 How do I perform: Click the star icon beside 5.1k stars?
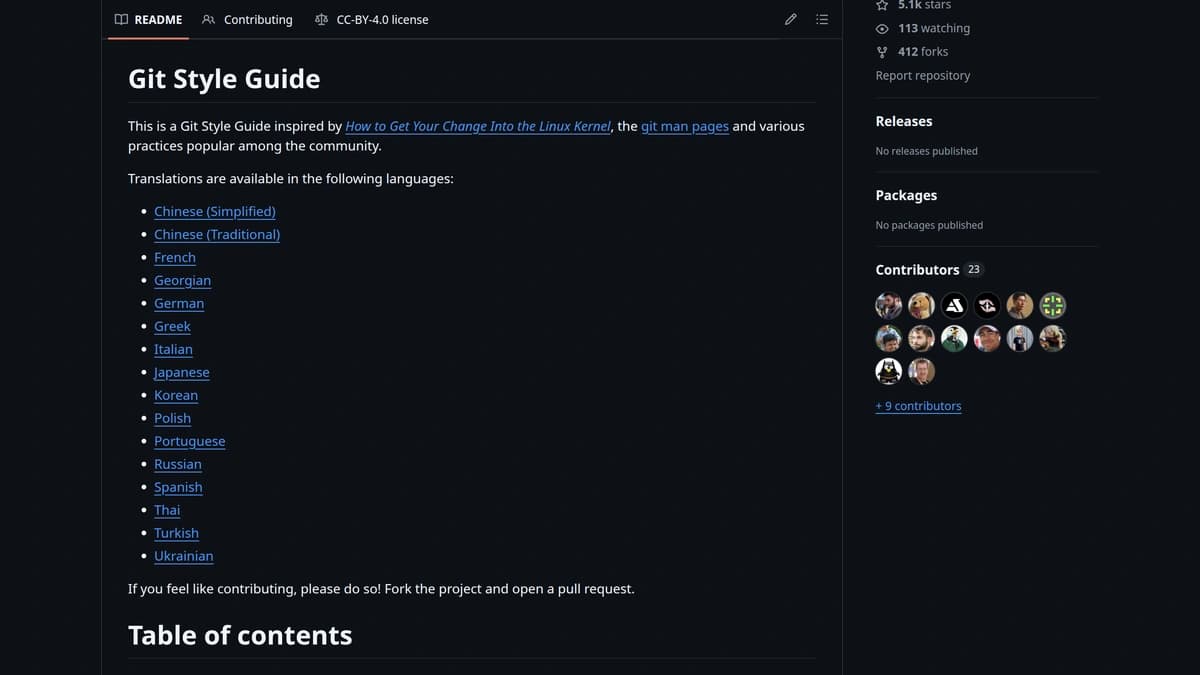[x=882, y=5]
